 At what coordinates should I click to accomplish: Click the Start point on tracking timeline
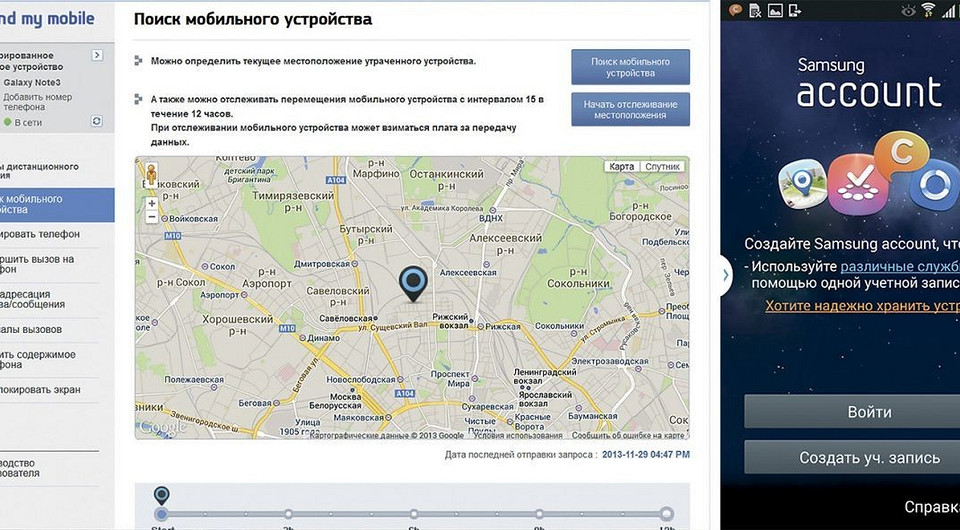pyautogui.click(x=161, y=513)
